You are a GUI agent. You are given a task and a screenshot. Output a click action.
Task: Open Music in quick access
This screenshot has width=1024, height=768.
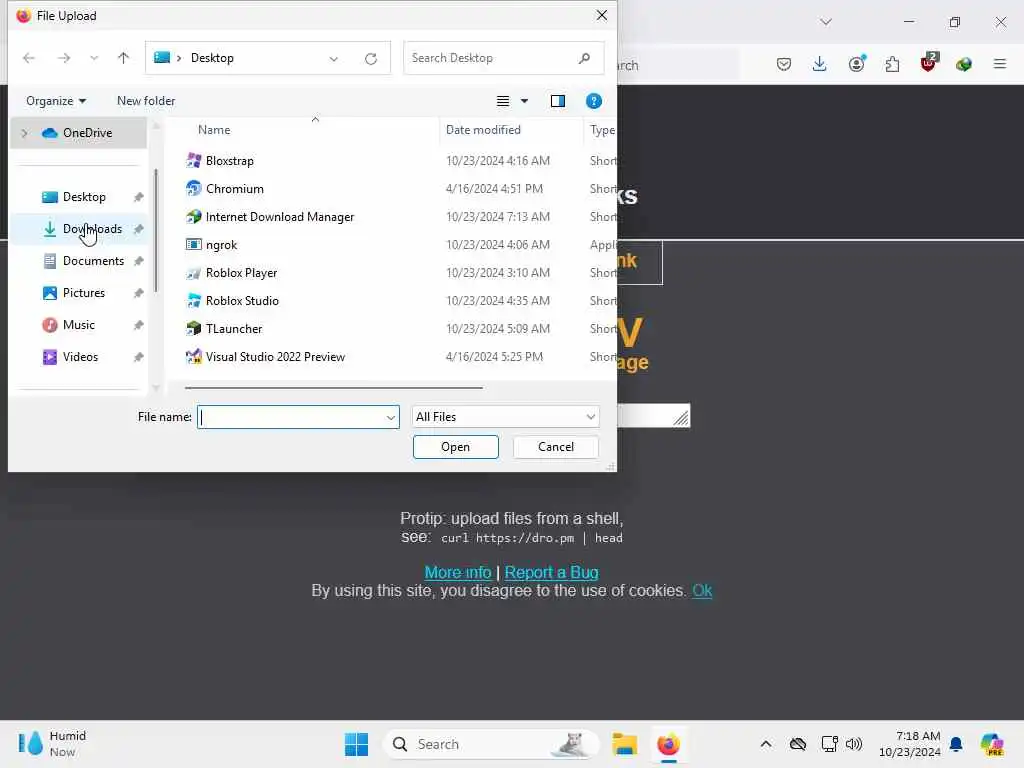click(x=78, y=325)
